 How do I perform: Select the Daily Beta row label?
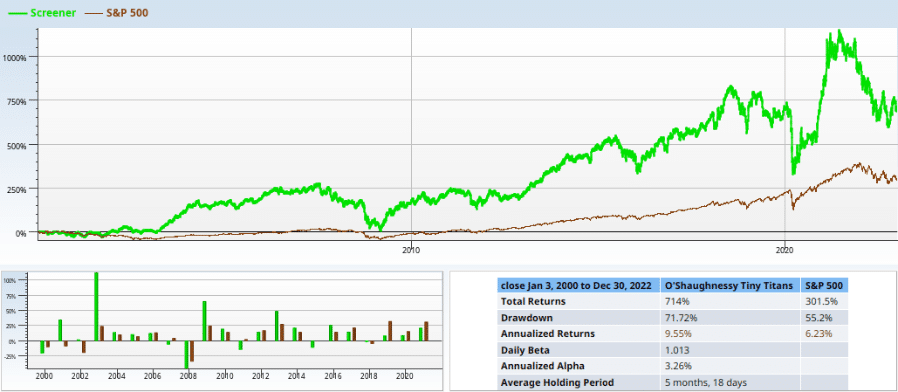[527, 350]
